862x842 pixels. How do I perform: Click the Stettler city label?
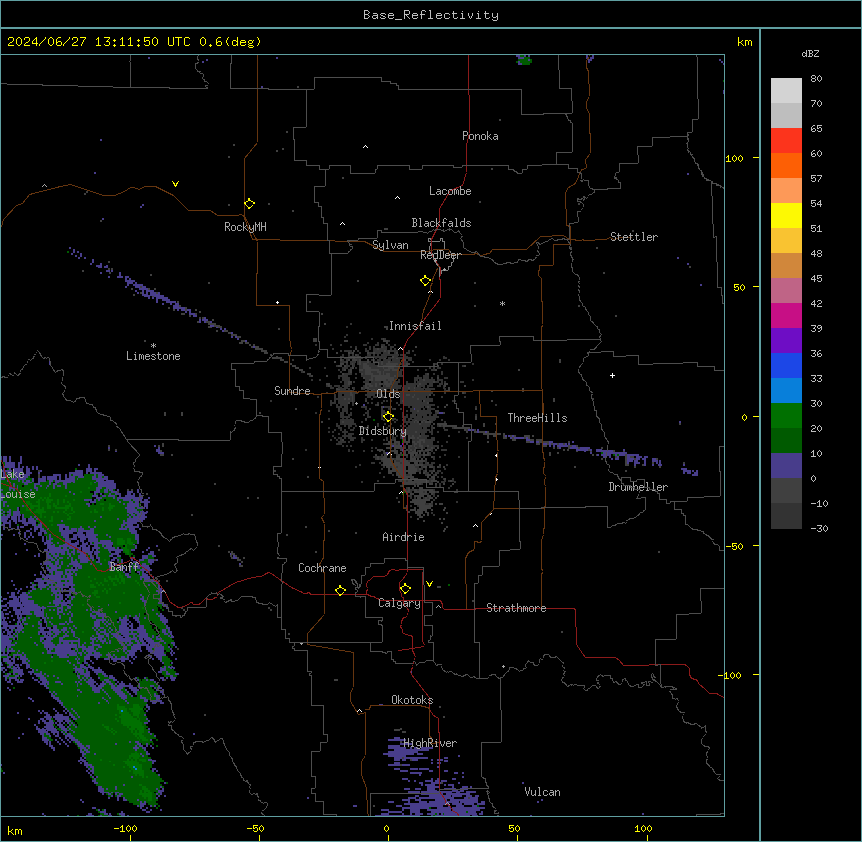coord(634,237)
